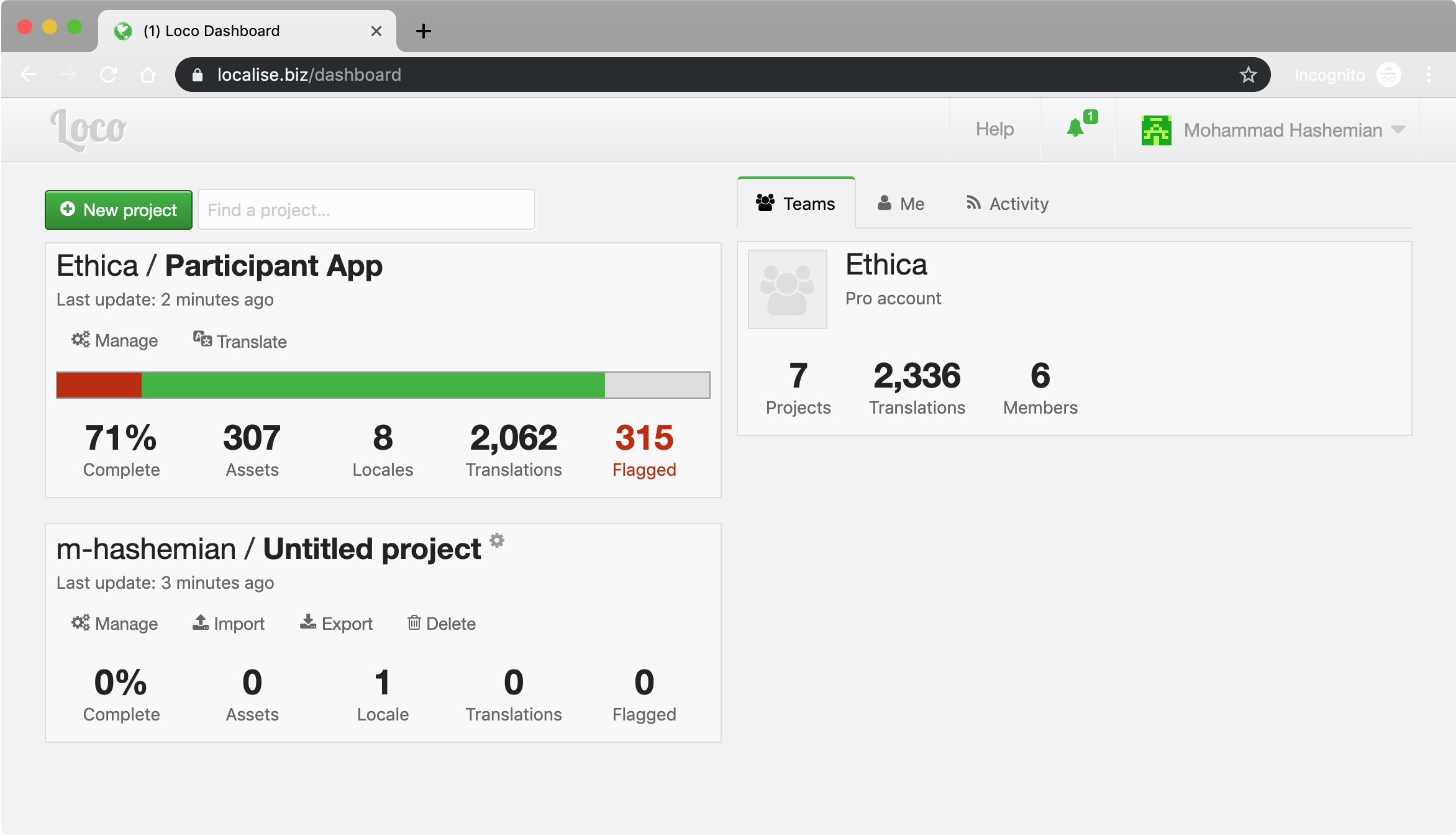Open the Help link in header

994,129
